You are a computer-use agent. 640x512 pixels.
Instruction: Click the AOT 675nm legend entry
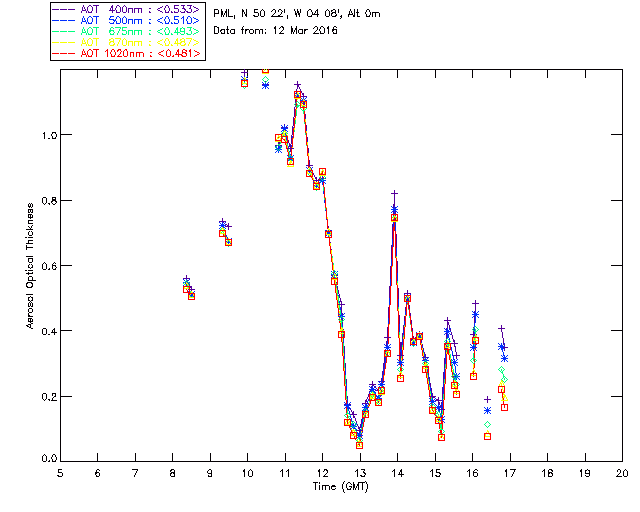(x=126, y=31)
